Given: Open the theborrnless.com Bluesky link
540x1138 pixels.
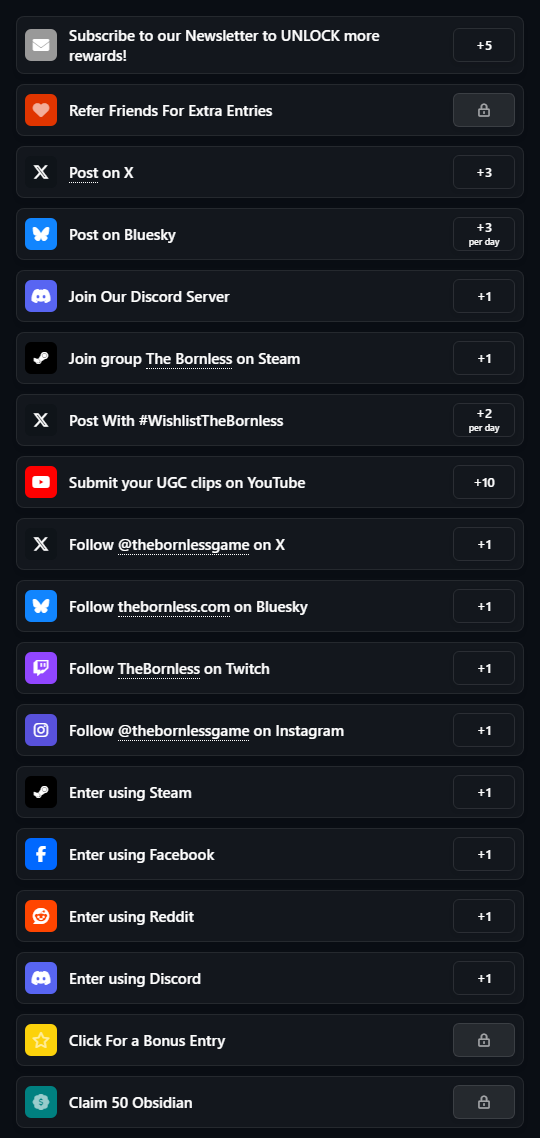Looking at the screenshot, I should pos(174,606).
